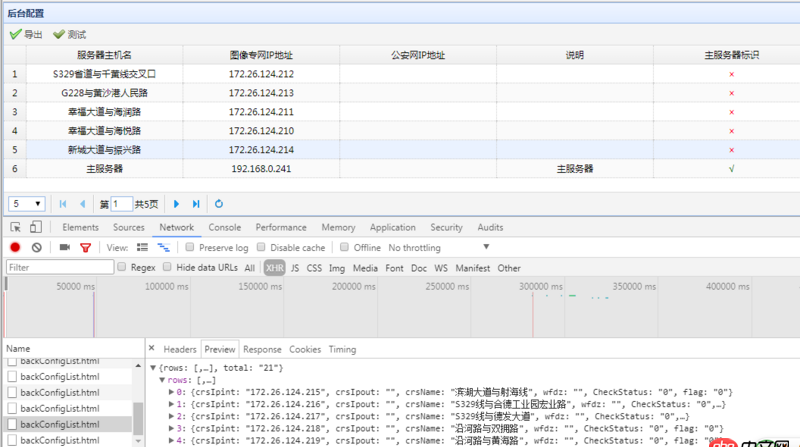
Task: Select table cell 172.26.124.214
Action: click(261, 150)
